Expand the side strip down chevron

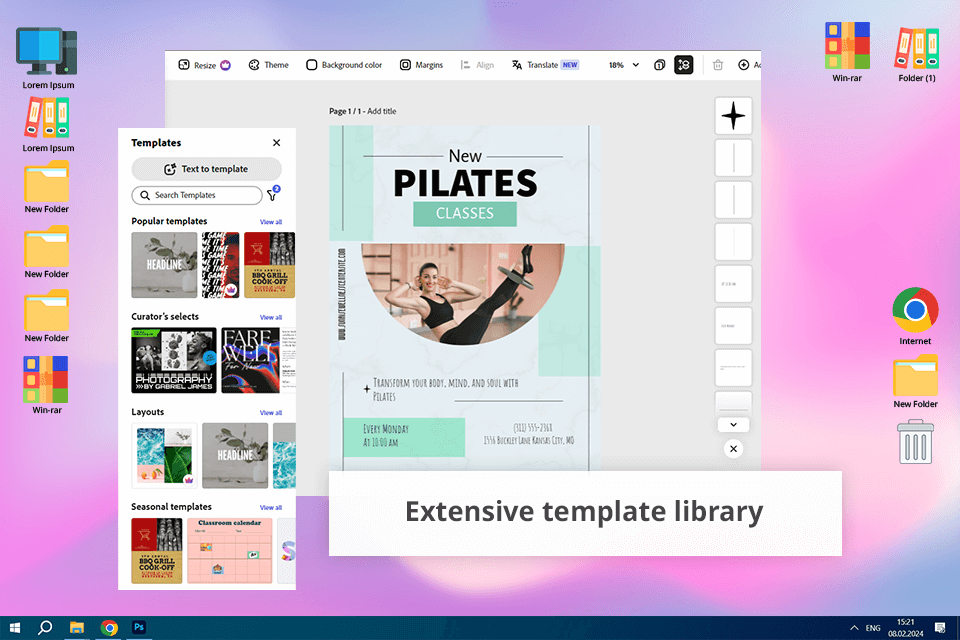click(x=733, y=424)
